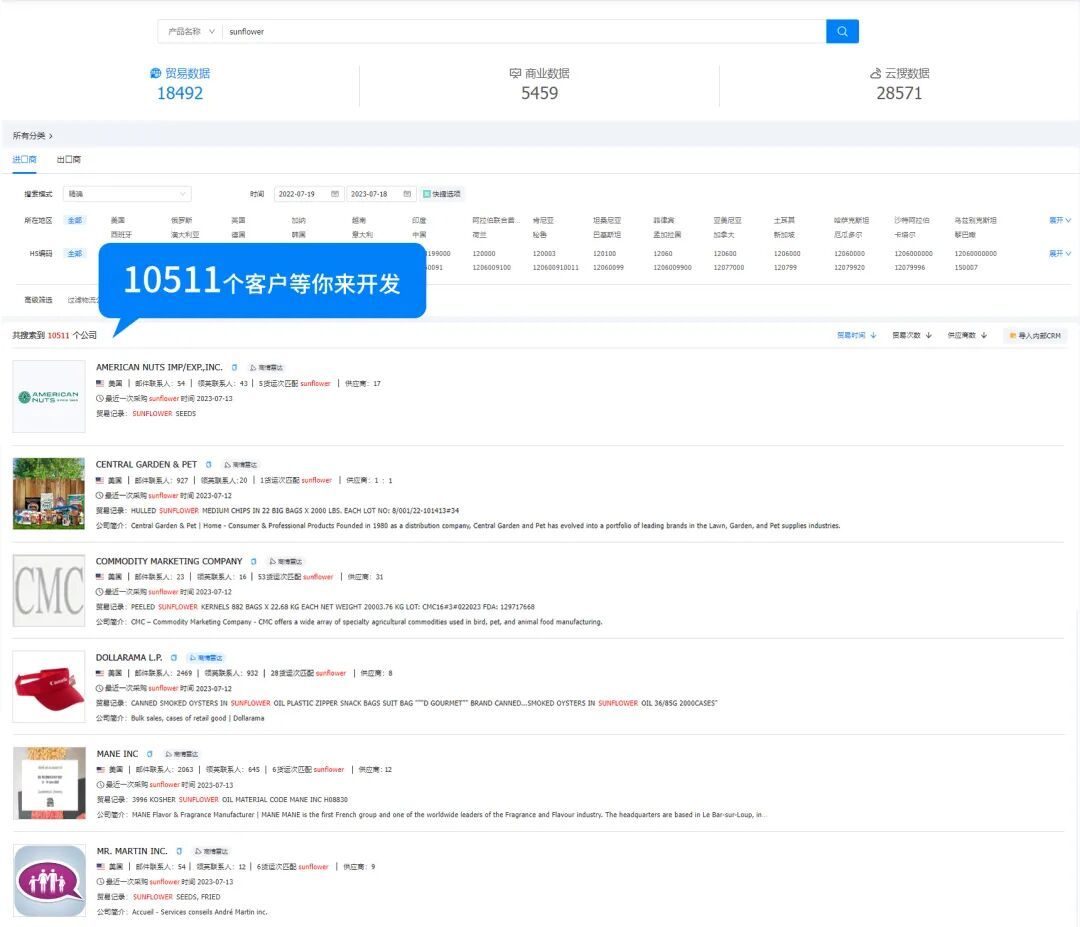Click the 导入内部CRM import button
The width and height of the screenshot is (1080, 927).
(1035, 335)
